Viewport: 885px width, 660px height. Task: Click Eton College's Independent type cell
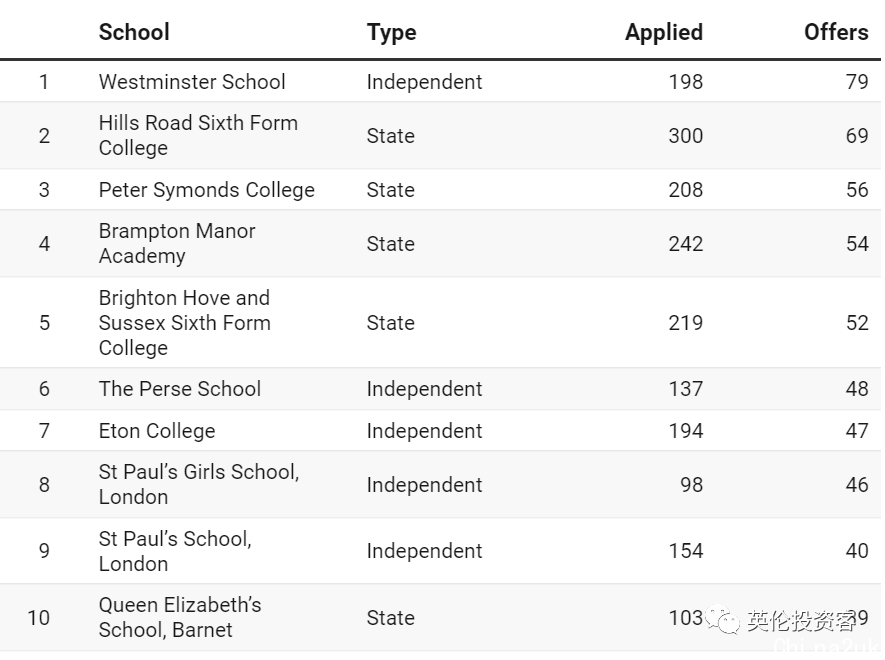pyautogui.click(x=424, y=431)
